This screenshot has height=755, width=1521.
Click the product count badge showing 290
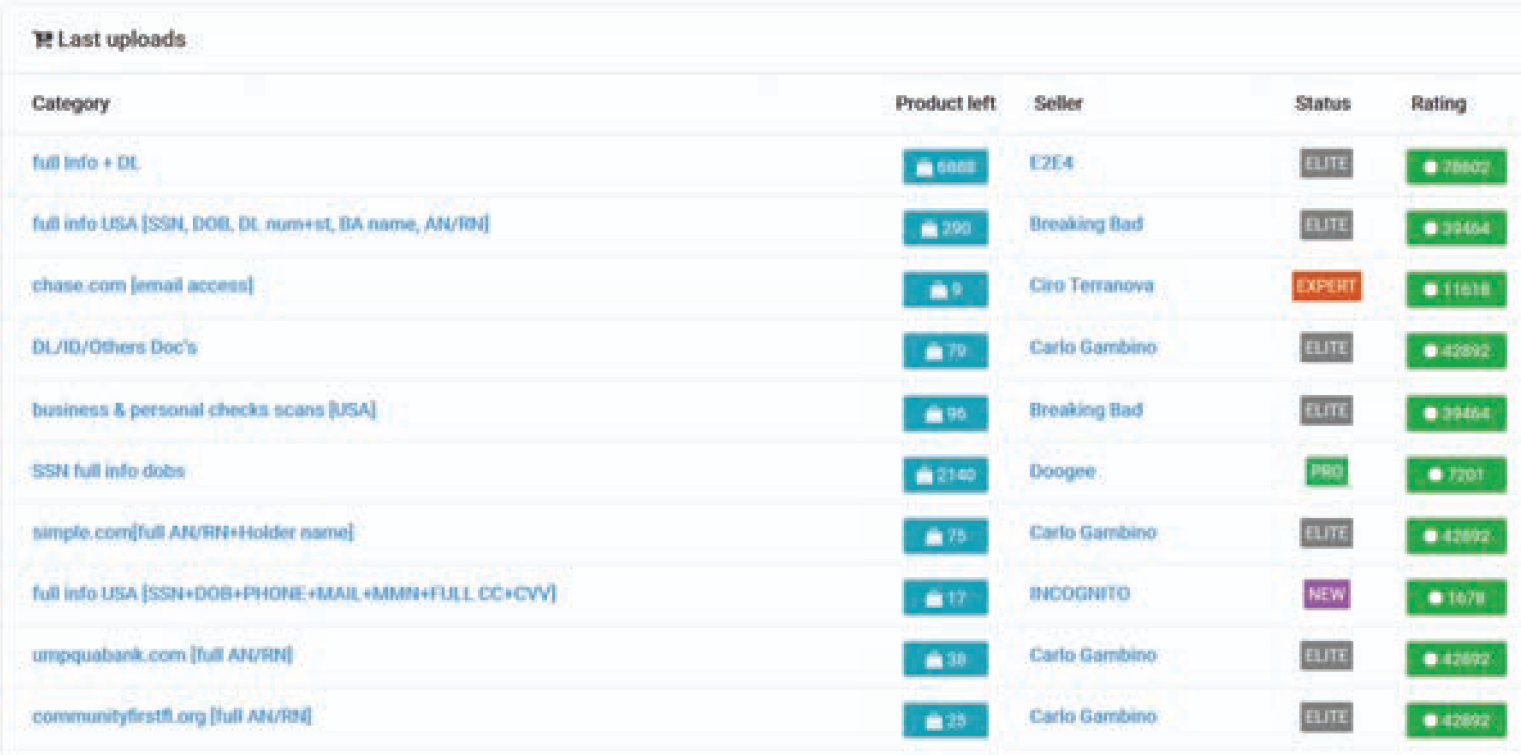[945, 228]
